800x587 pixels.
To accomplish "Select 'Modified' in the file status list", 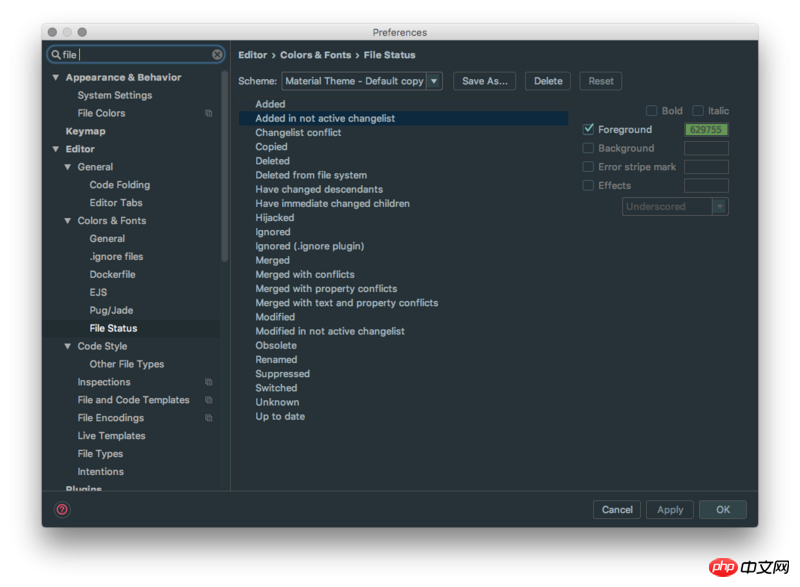I will coord(275,317).
